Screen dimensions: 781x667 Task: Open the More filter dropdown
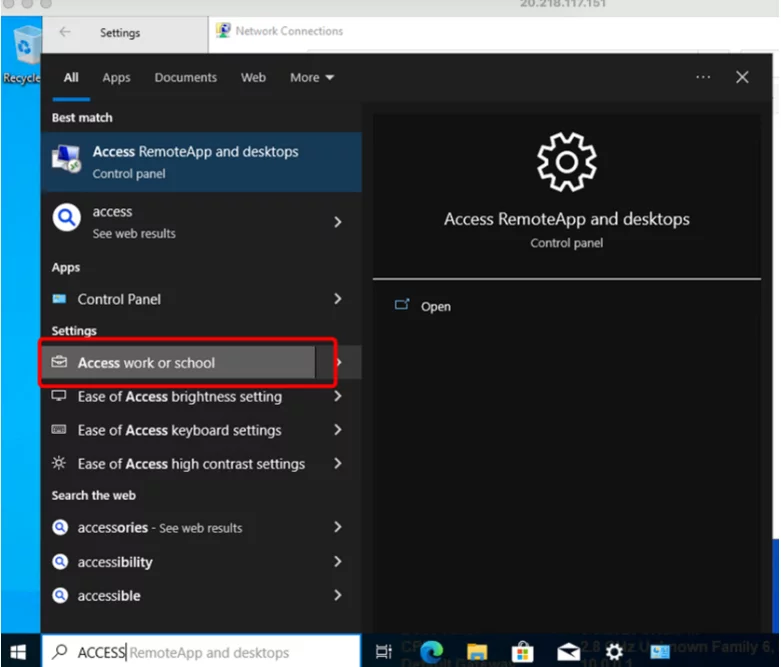(x=312, y=78)
